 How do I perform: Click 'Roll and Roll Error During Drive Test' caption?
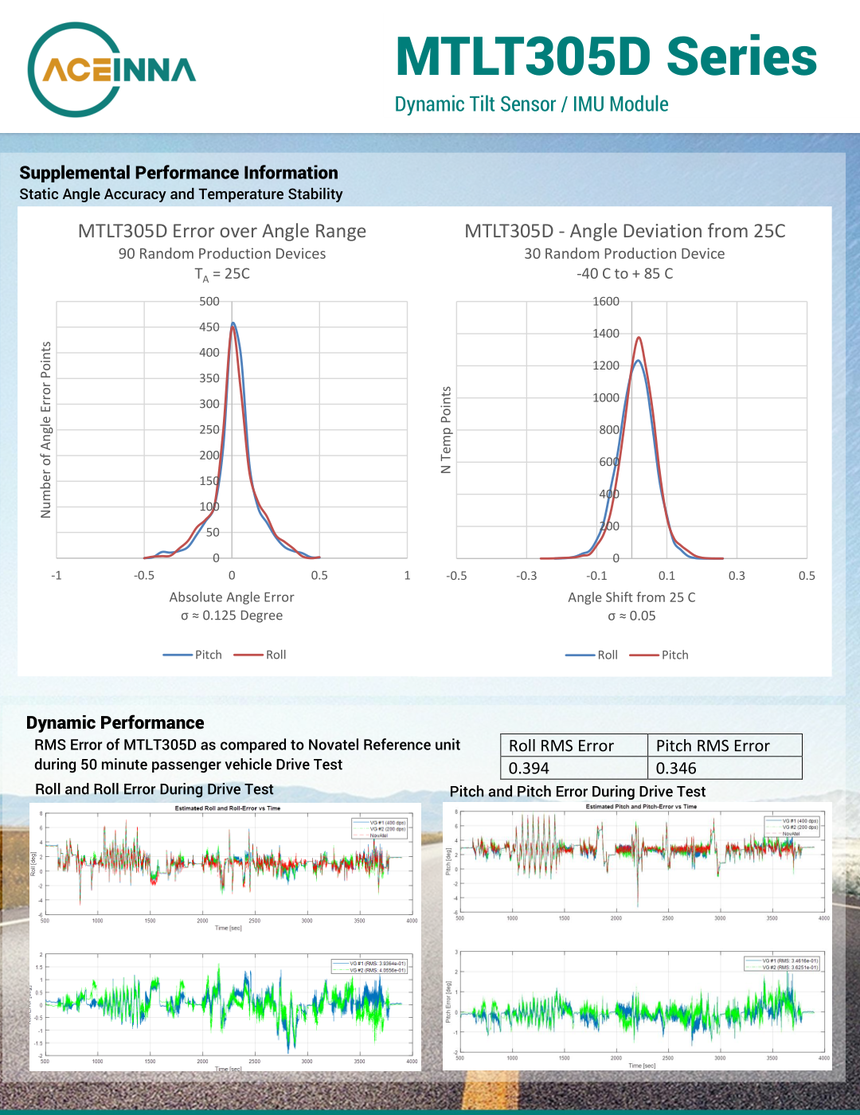coord(154,789)
